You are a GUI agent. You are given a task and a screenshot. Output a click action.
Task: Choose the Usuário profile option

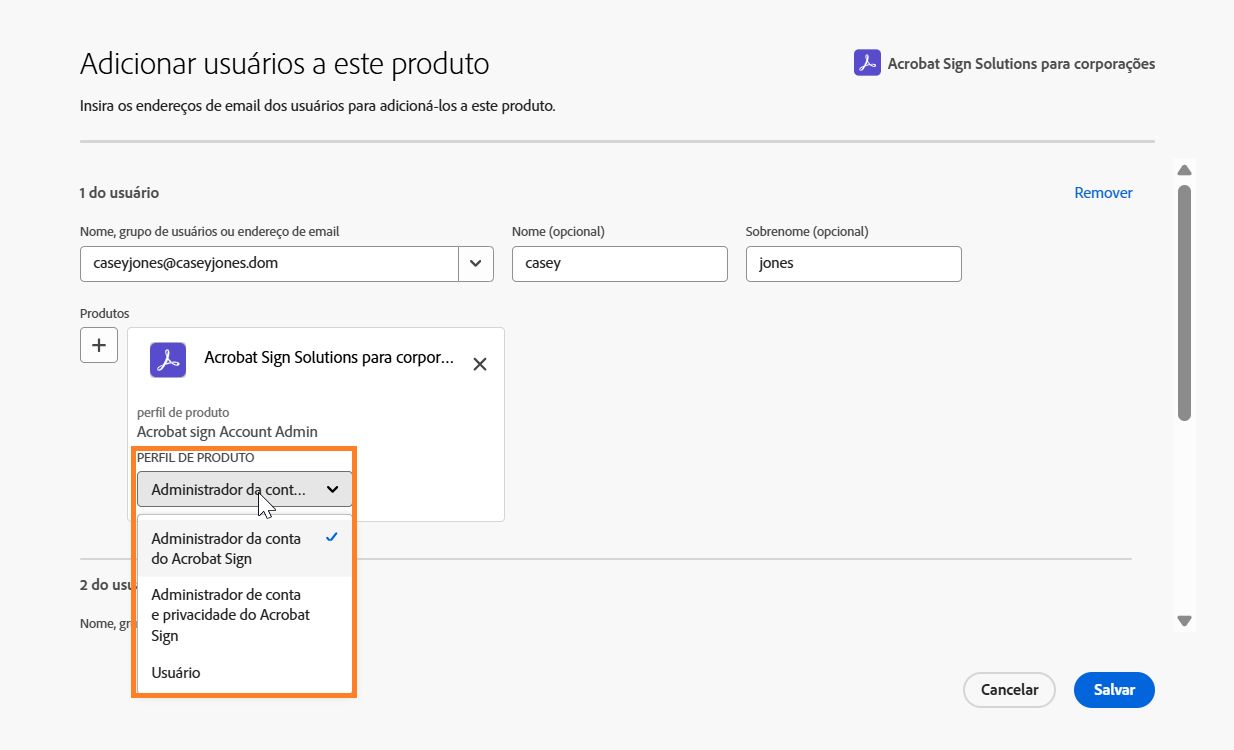tap(176, 672)
